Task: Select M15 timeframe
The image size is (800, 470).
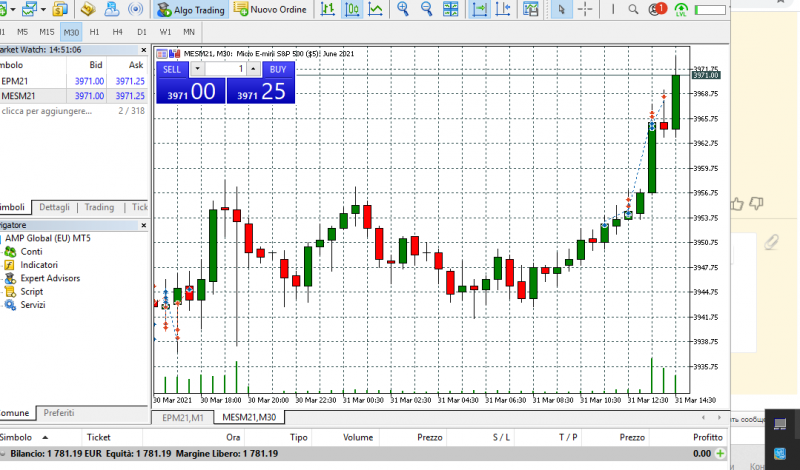Action: coord(47,32)
